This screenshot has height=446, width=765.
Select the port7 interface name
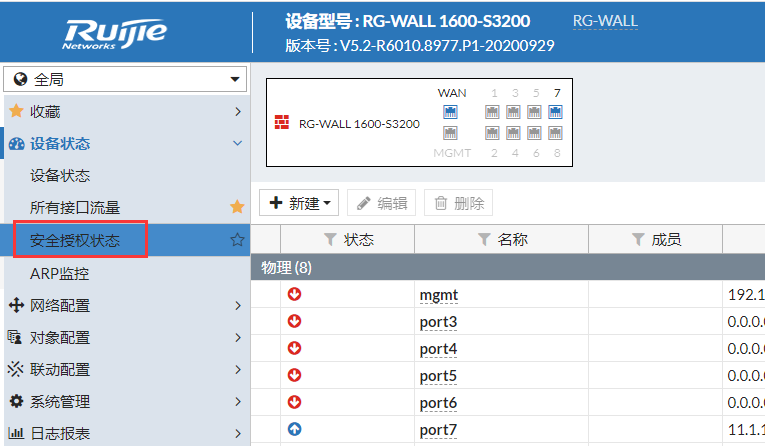click(x=438, y=430)
